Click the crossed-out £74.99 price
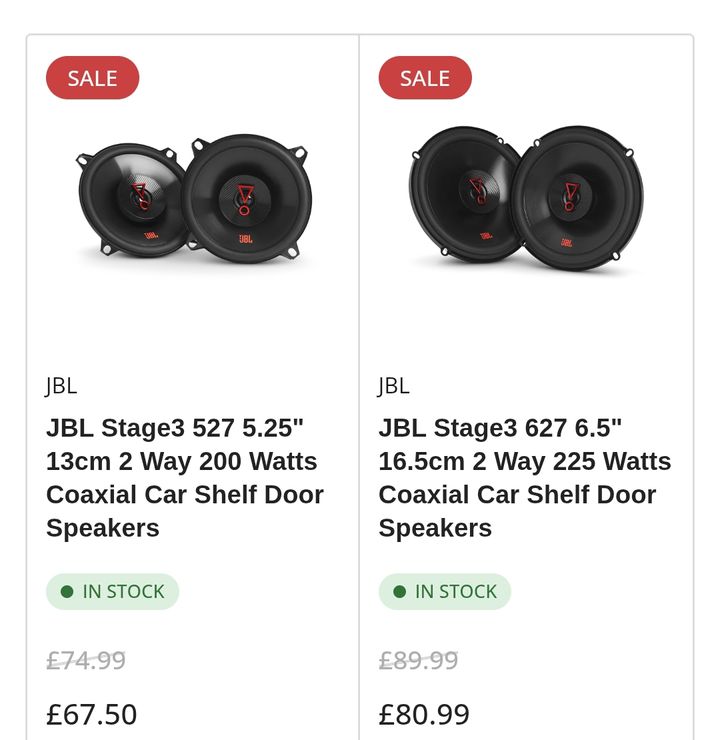Viewport: 720px width, 740px height. 86,661
